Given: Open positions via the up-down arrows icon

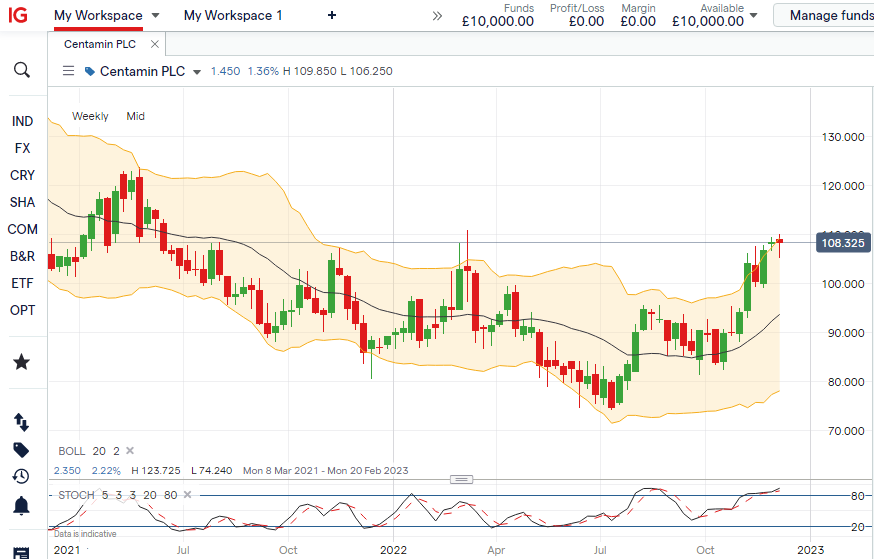Looking at the screenshot, I should 22,423.
